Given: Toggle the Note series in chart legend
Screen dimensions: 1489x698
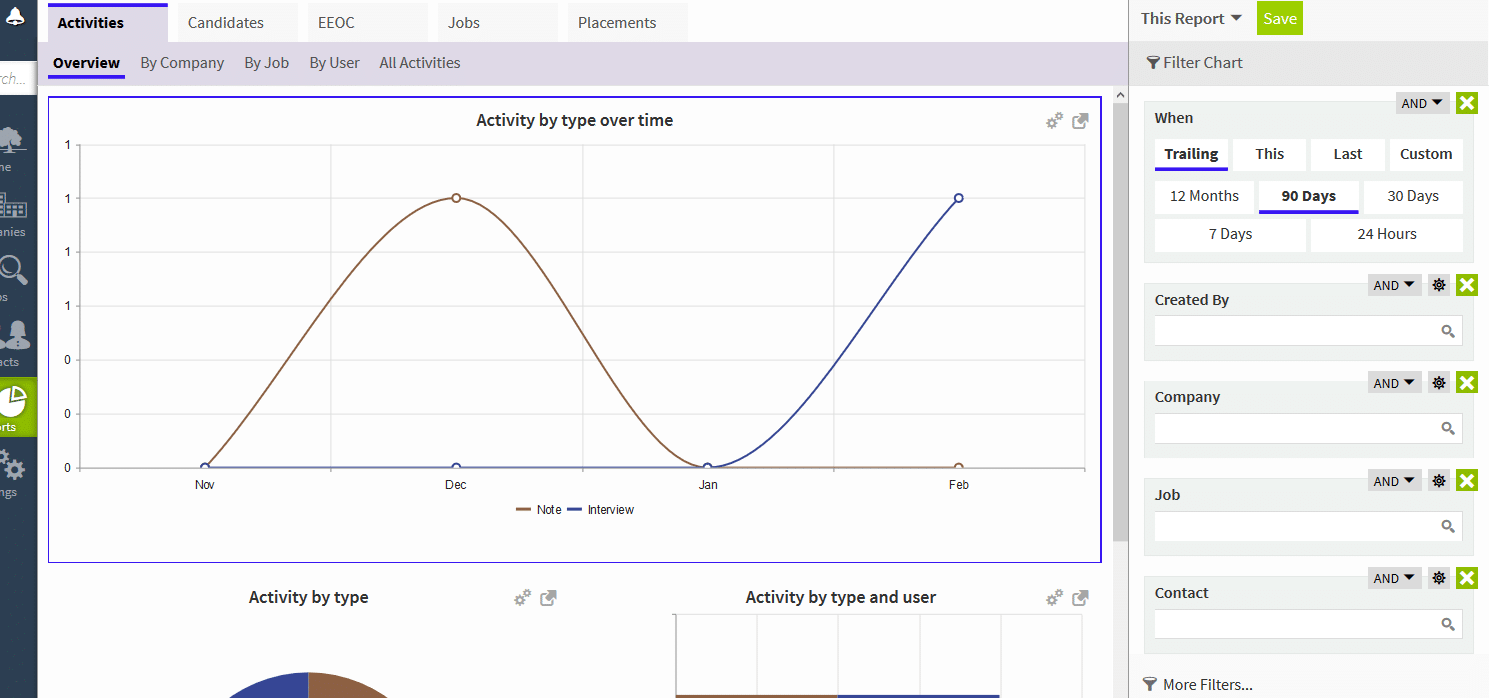Looking at the screenshot, I should tap(539, 510).
